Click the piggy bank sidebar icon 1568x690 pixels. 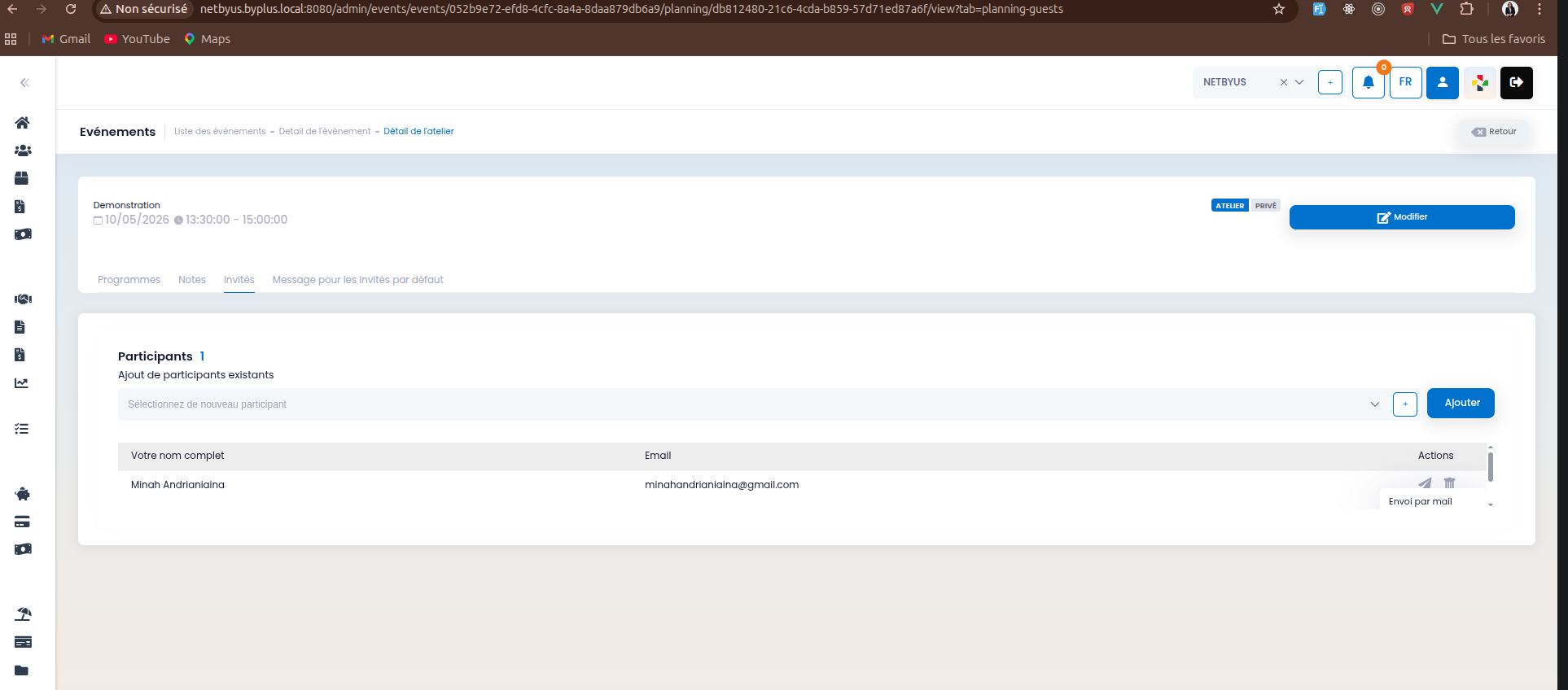tap(23, 494)
